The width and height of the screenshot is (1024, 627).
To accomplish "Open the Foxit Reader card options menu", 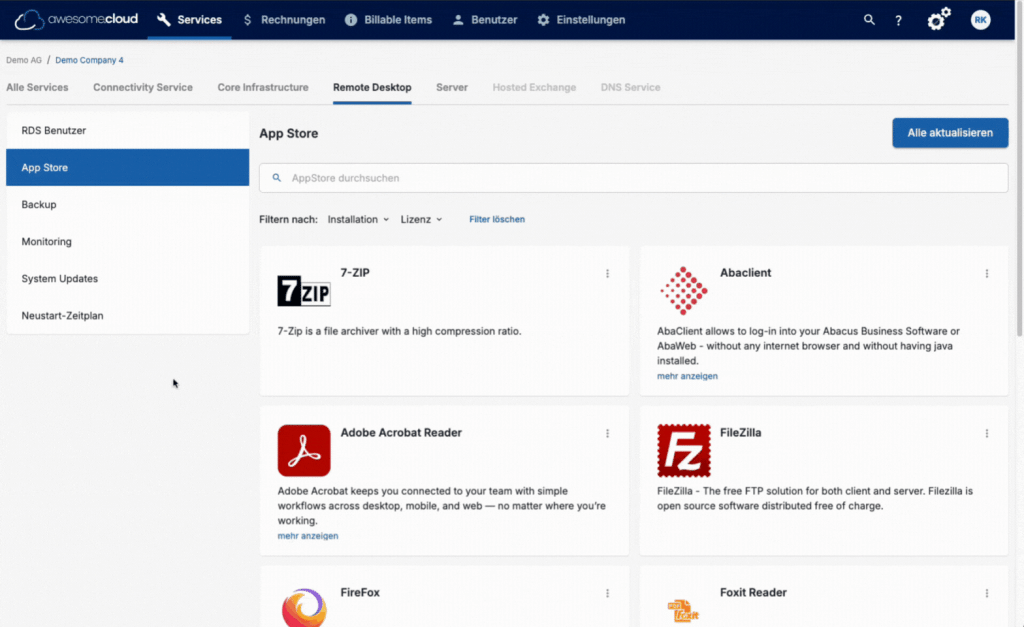I will 987,593.
